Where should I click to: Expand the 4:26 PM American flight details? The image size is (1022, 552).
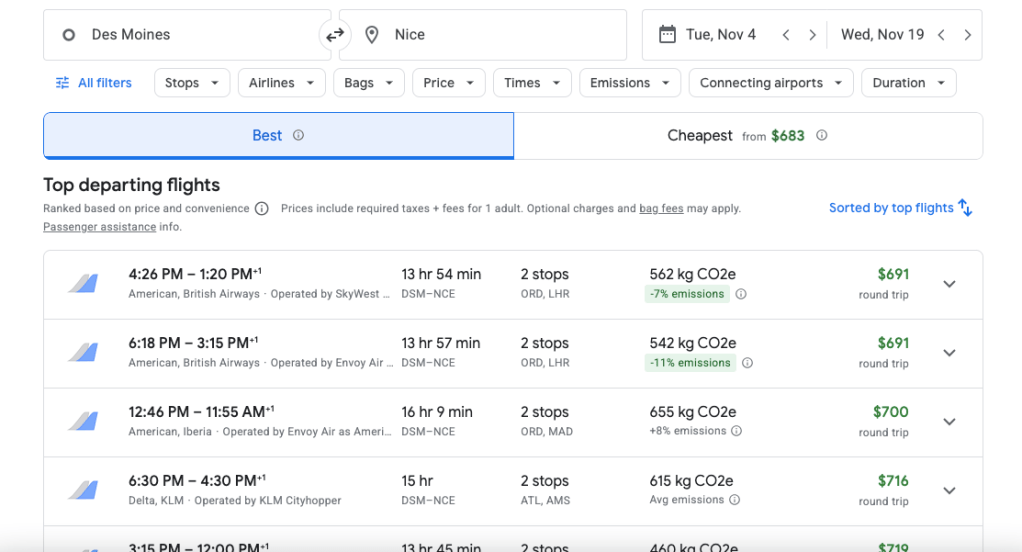[x=949, y=284]
